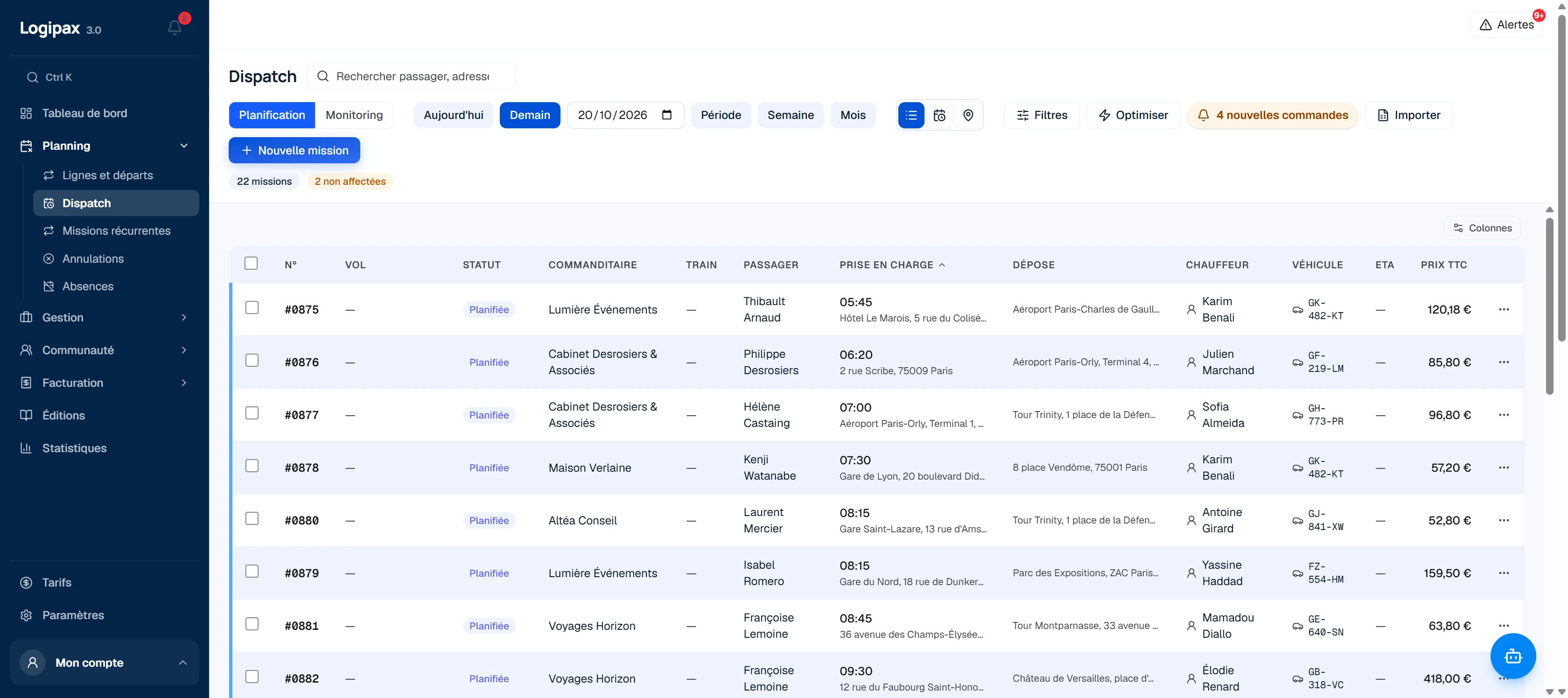Select the Planification tab
The image size is (1568, 698).
tap(272, 115)
